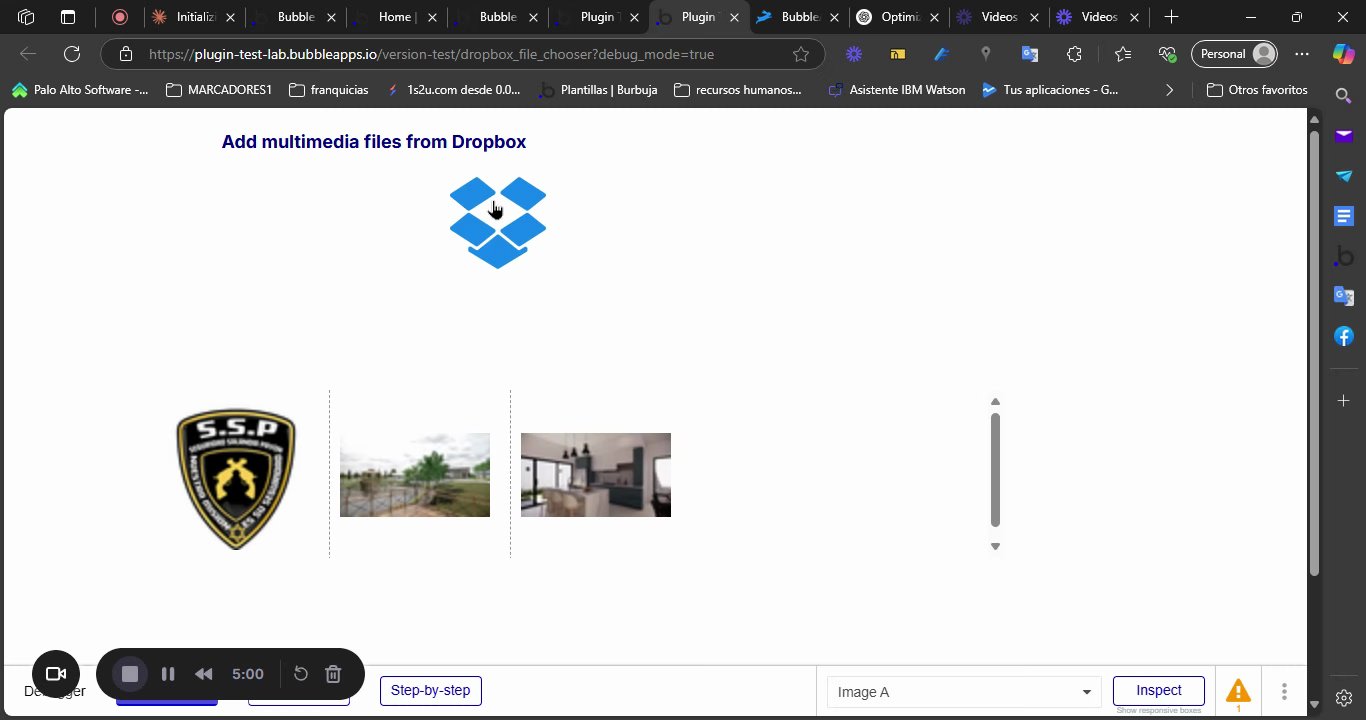Screen dimensions: 1366x720
Task: Click the Step-by-step debugger button
Action: (431, 691)
